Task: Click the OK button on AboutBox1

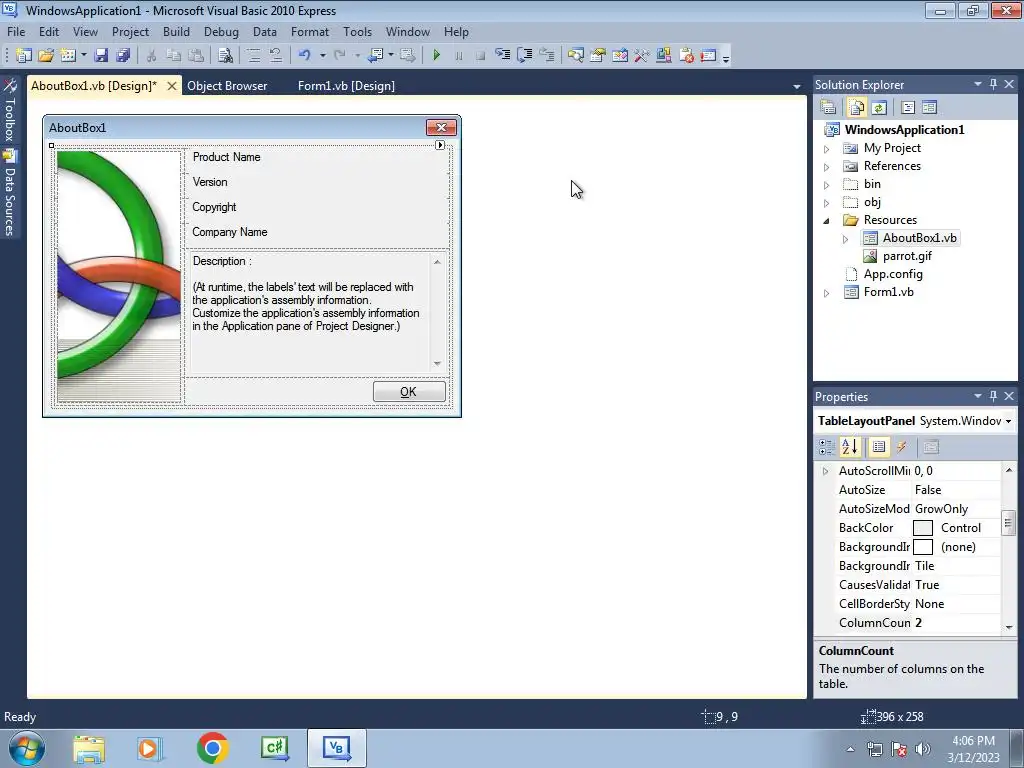Action: pos(409,392)
